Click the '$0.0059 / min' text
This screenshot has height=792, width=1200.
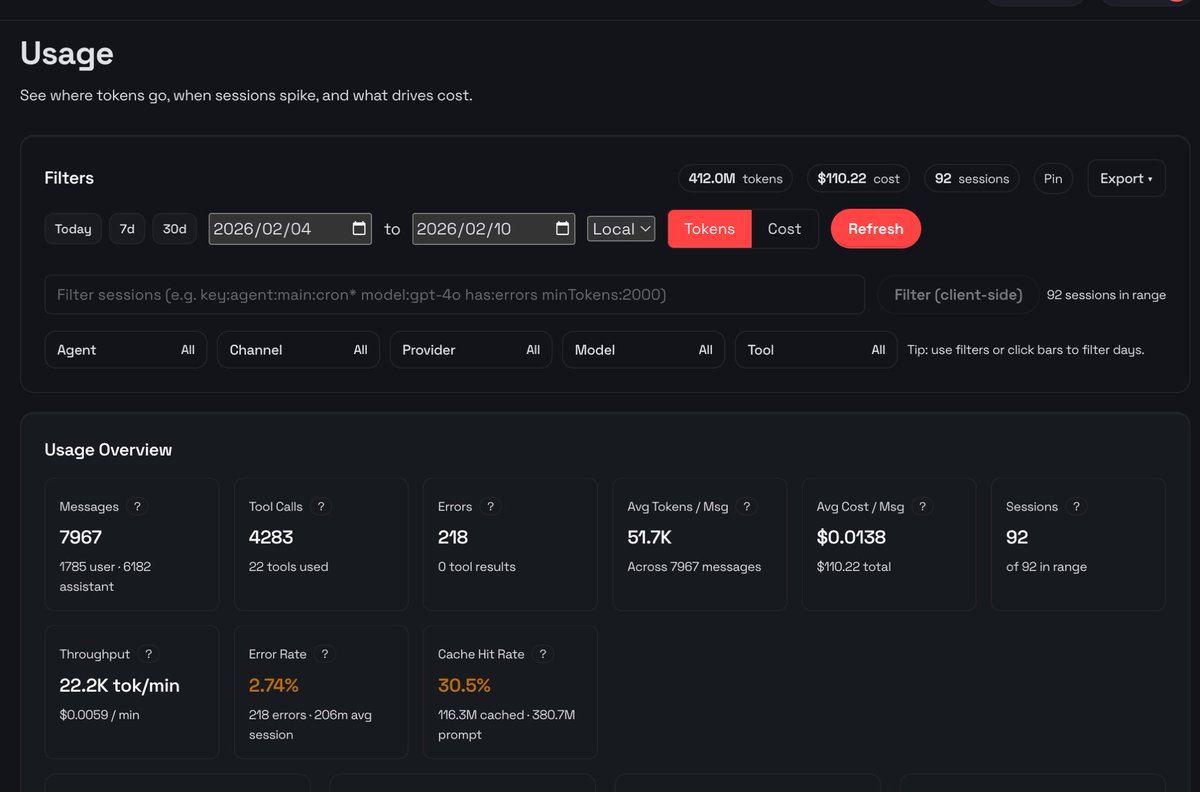(x=101, y=715)
